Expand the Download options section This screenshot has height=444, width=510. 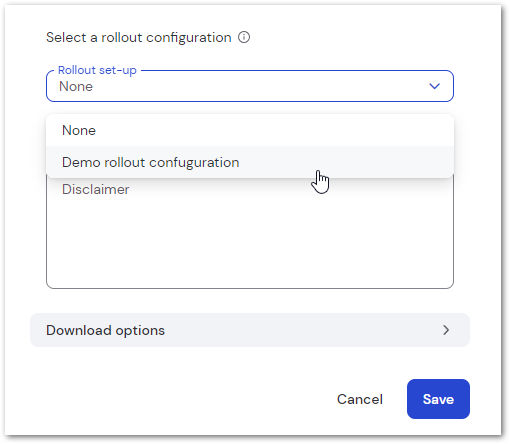coord(250,330)
